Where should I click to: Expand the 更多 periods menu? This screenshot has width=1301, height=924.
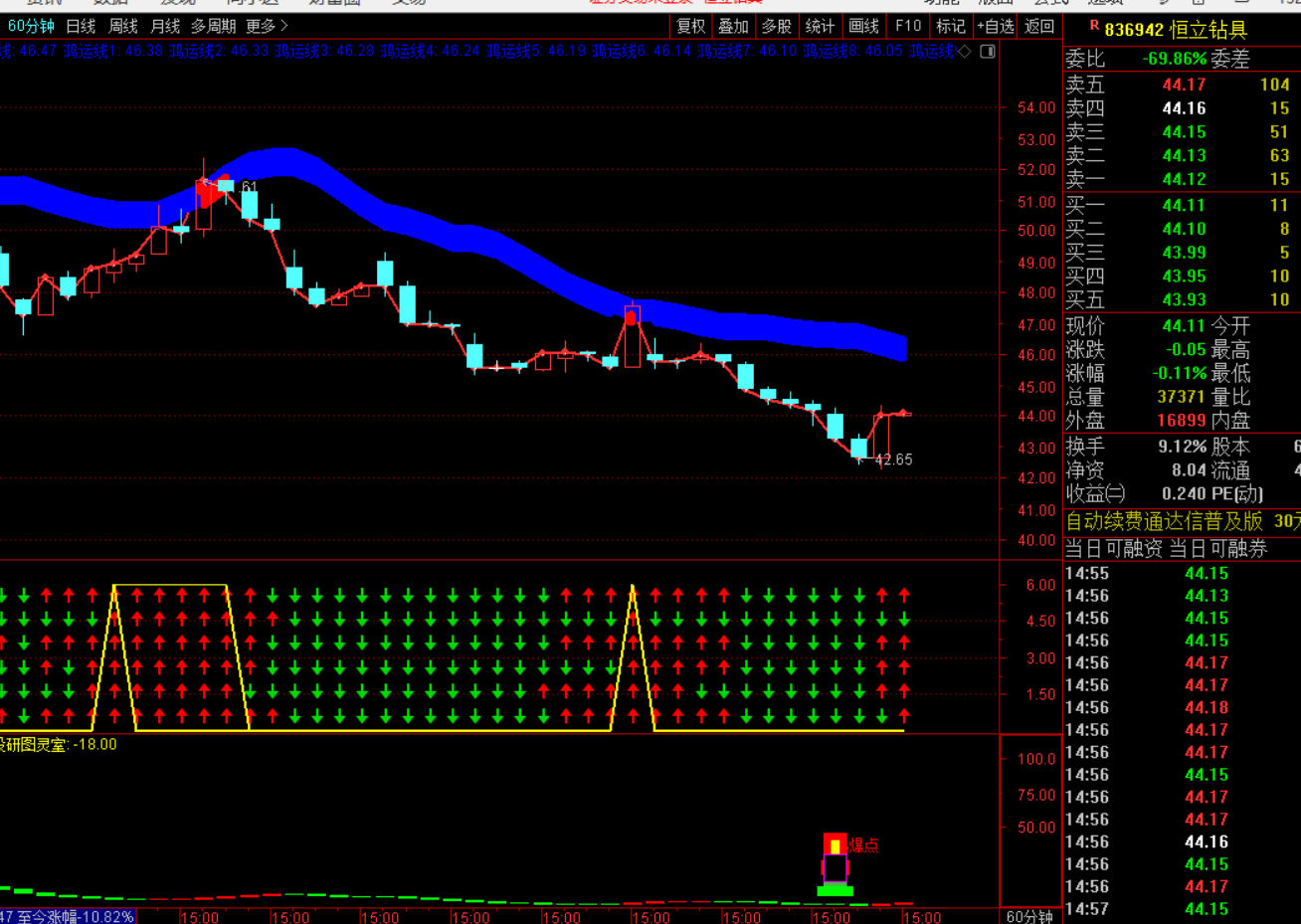coord(267,26)
